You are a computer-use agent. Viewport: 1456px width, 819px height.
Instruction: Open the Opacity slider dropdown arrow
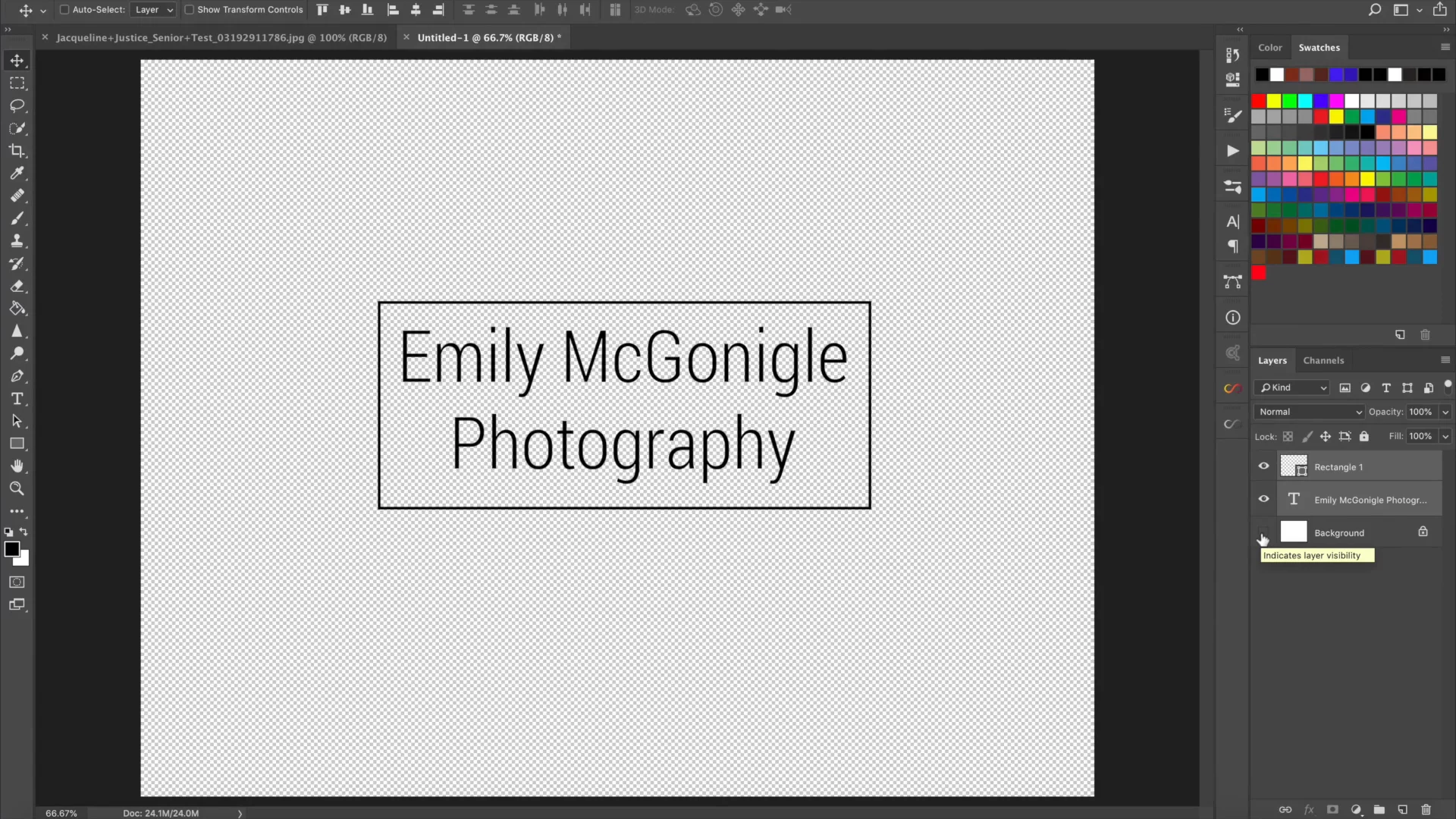[1445, 412]
